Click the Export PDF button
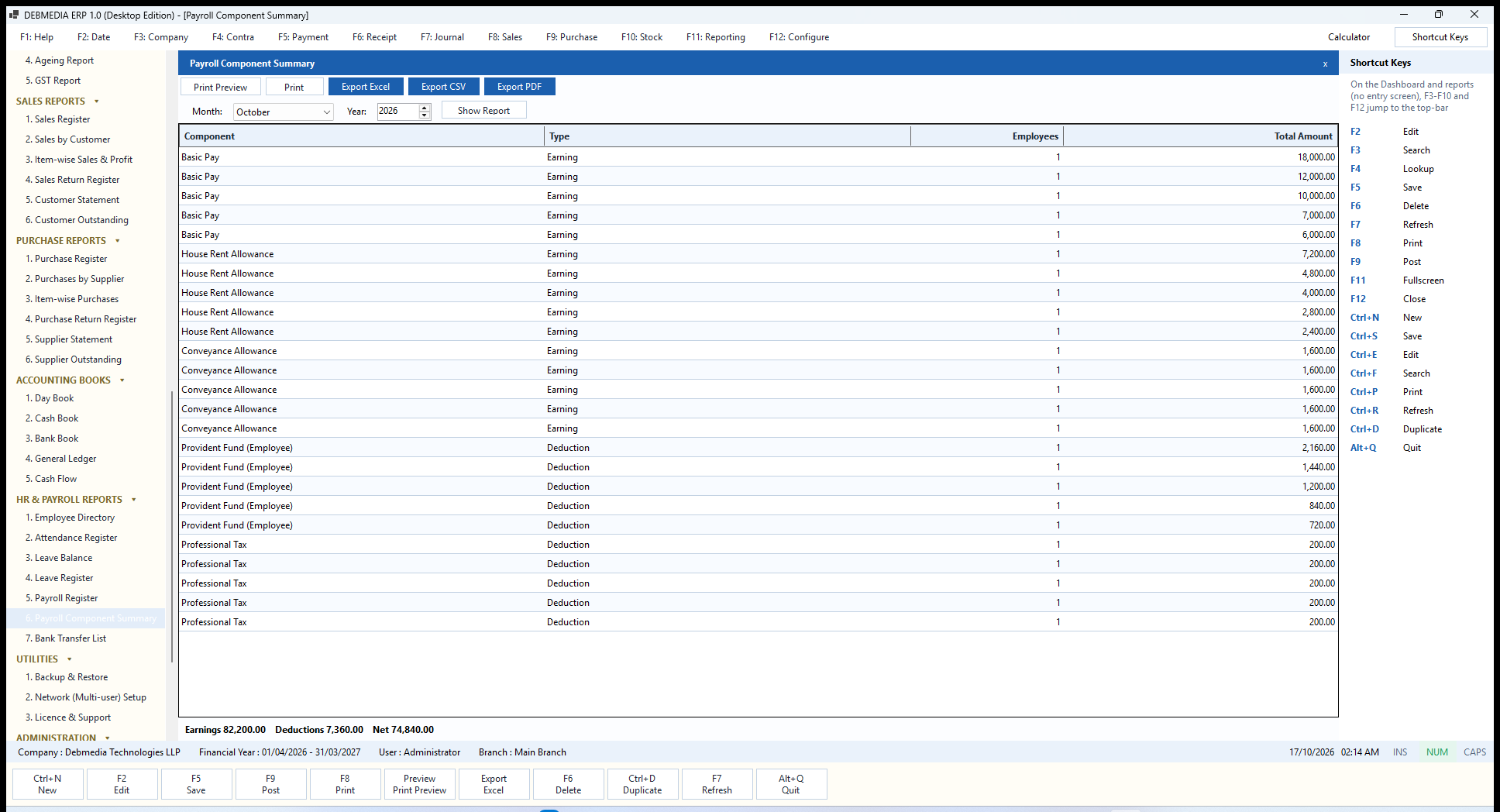The height and width of the screenshot is (812, 1500). pyautogui.click(x=520, y=87)
